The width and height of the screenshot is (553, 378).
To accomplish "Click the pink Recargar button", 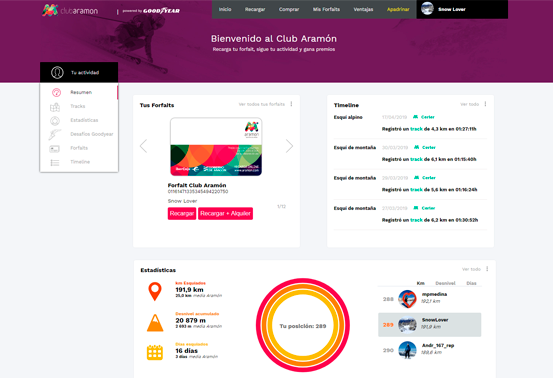I will point(182,213).
